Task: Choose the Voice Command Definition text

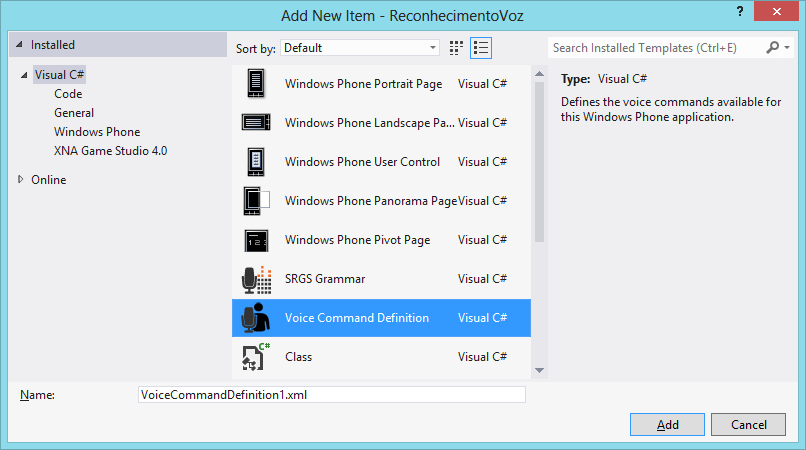Action: 357,318
